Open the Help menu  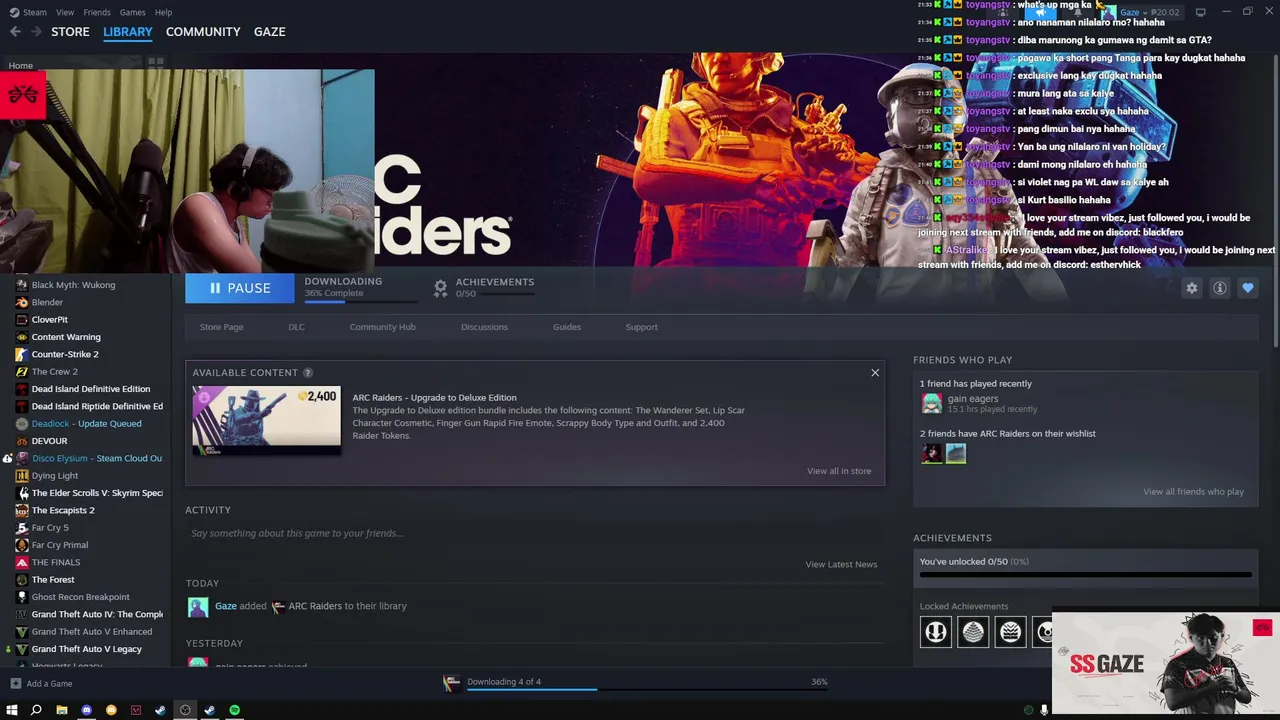[164, 12]
